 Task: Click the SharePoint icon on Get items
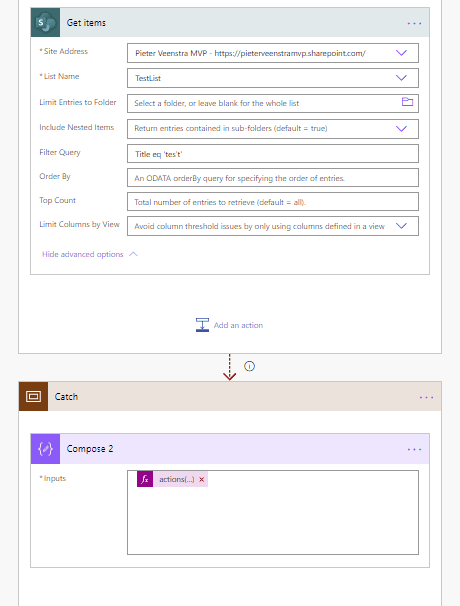point(45,22)
